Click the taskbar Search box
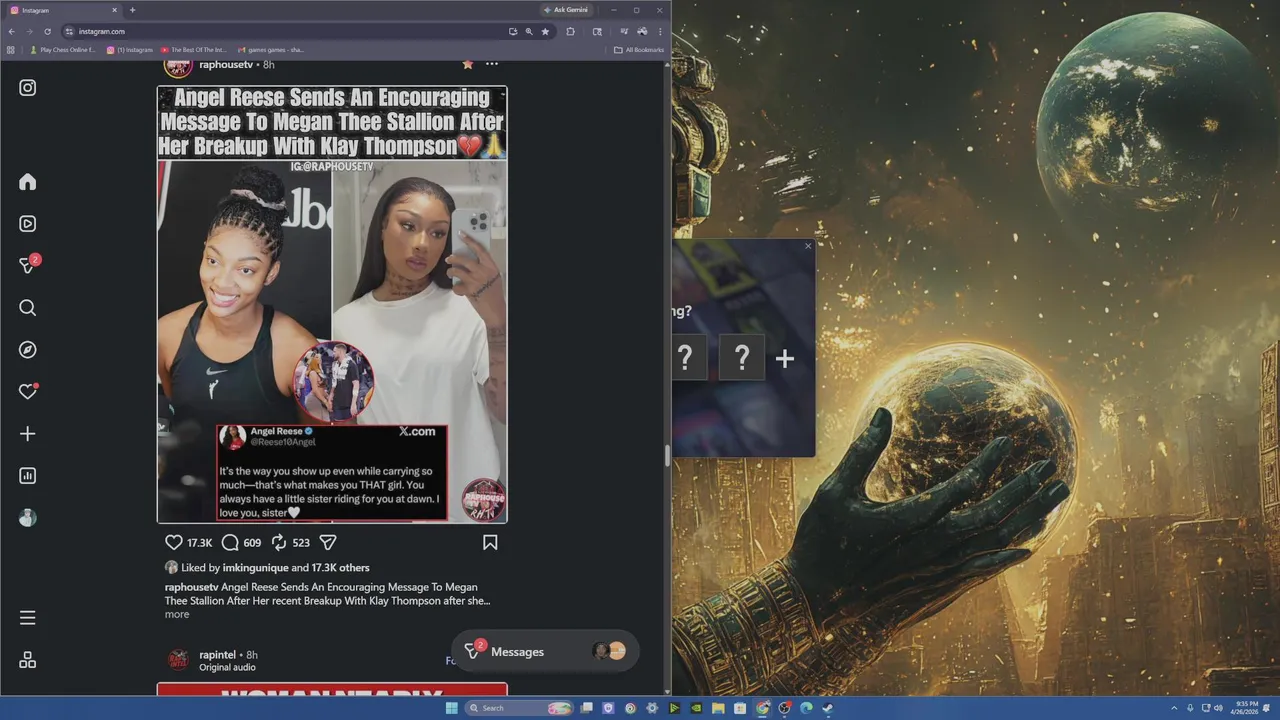The width and height of the screenshot is (1280, 720). coord(519,708)
